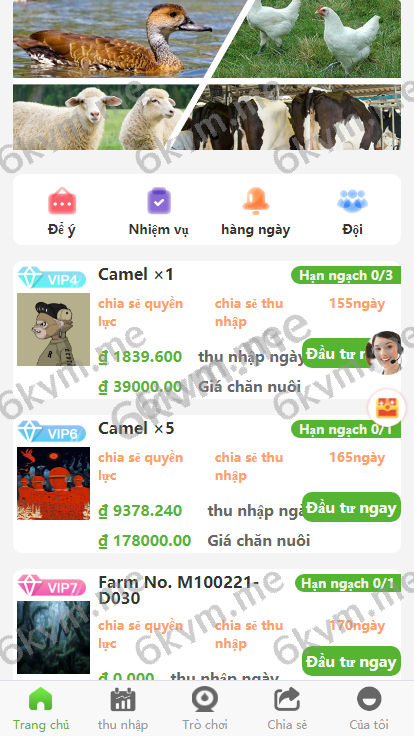This screenshot has width=414, height=736.
Task: Open the Để ý notice icon
Action: (x=61, y=201)
